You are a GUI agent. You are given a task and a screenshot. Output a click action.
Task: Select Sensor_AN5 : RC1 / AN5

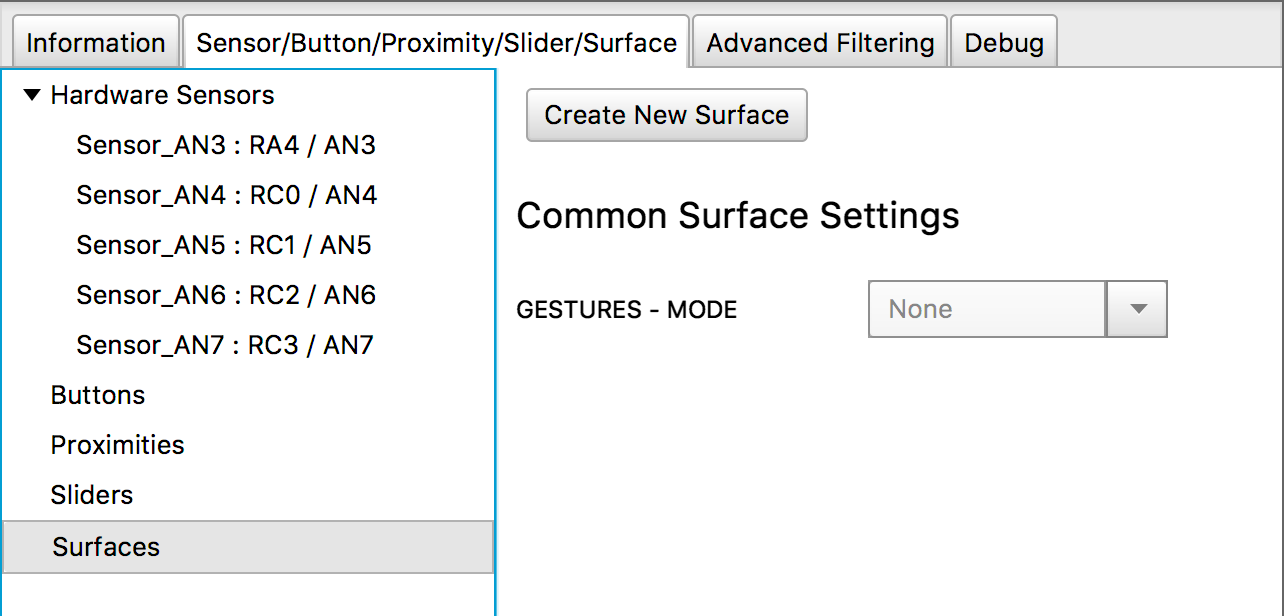tap(226, 245)
